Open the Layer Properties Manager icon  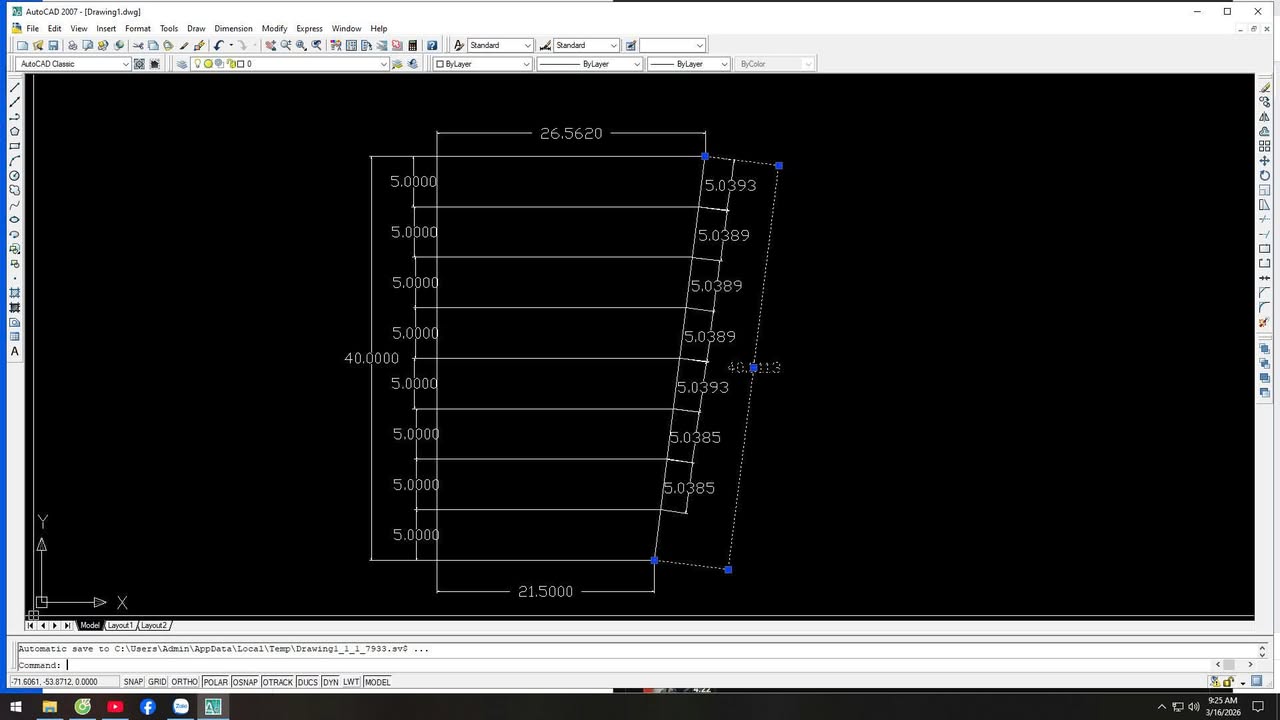[181, 64]
